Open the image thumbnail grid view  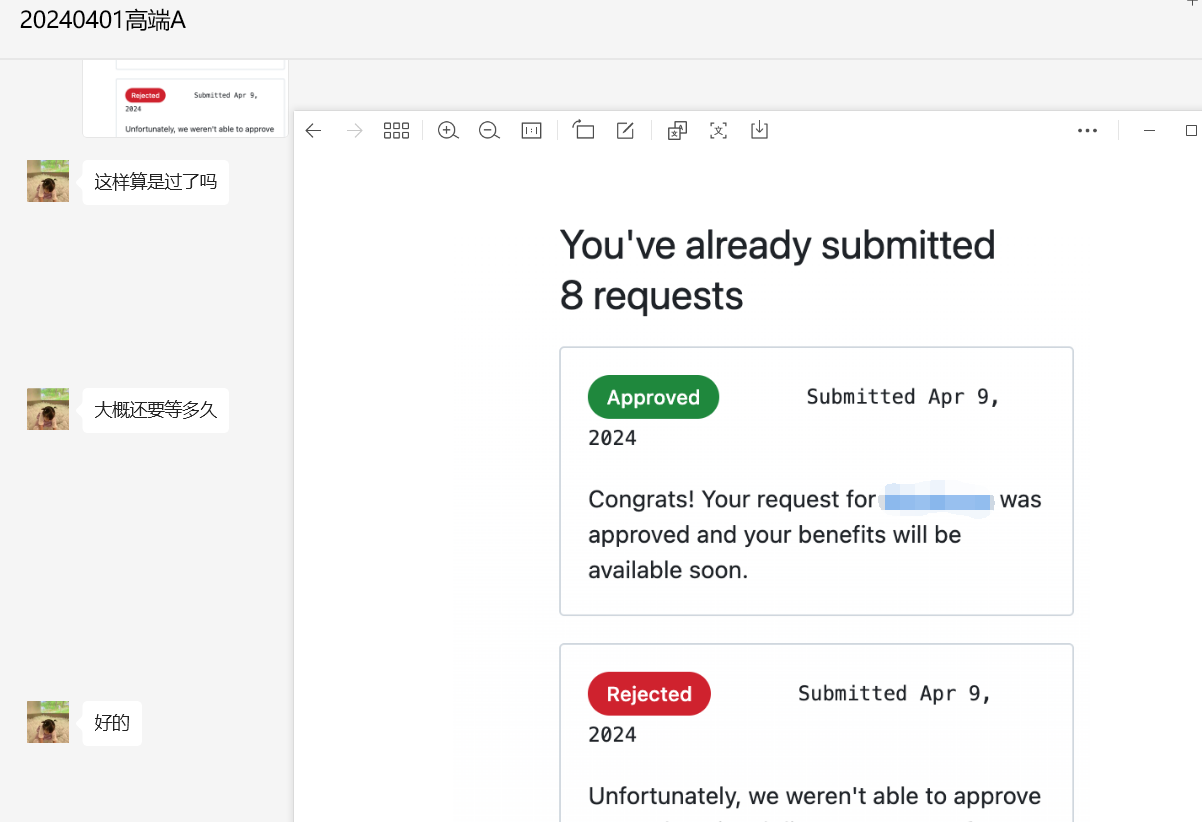397,131
